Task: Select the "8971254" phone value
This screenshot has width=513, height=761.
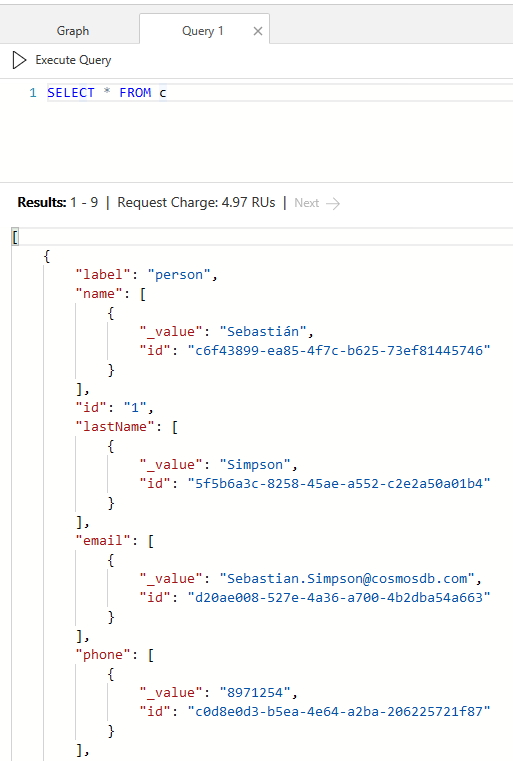Action: 255,693
